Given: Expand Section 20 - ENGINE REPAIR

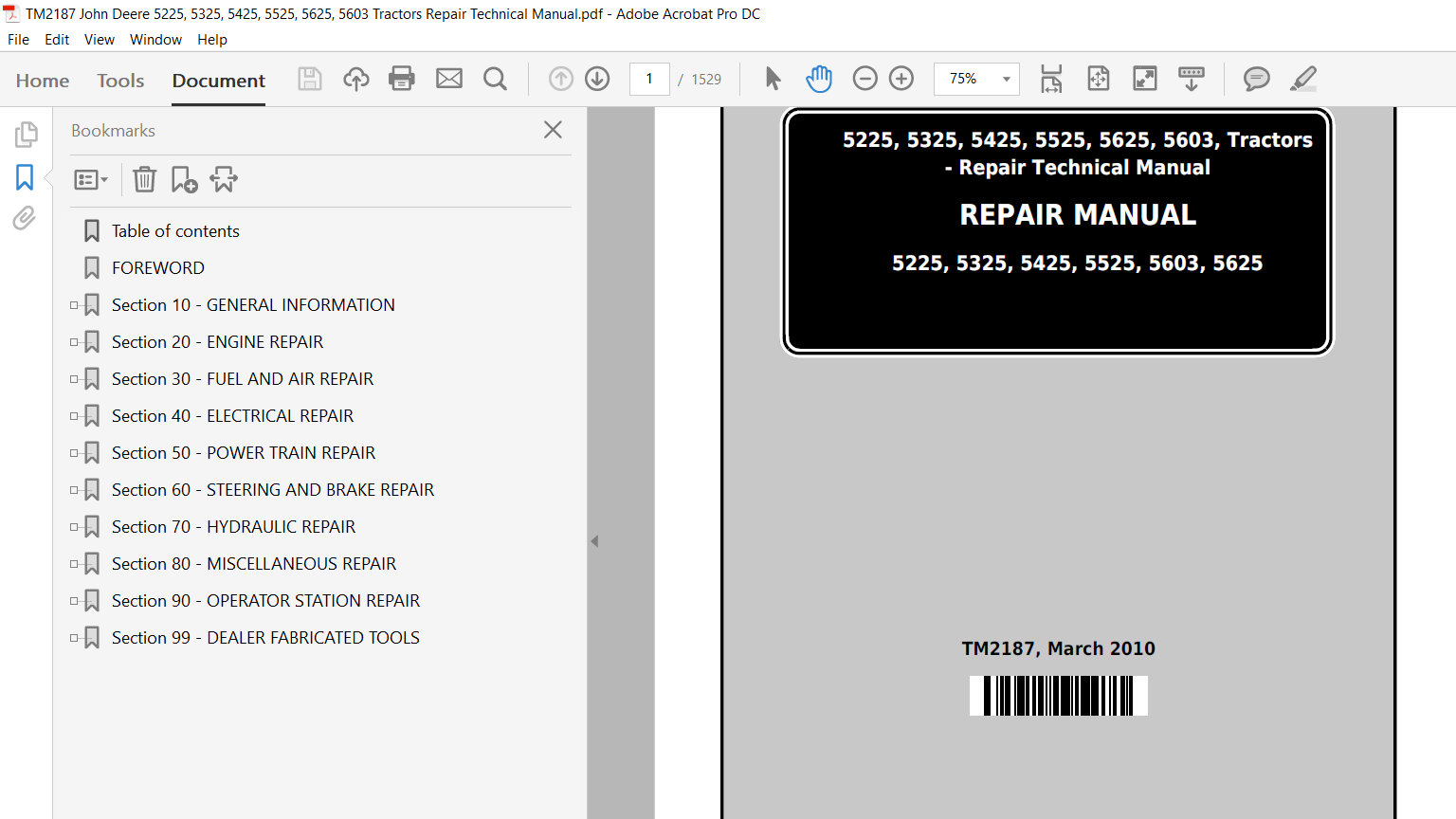Looking at the screenshot, I should pyautogui.click(x=74, y=342).
